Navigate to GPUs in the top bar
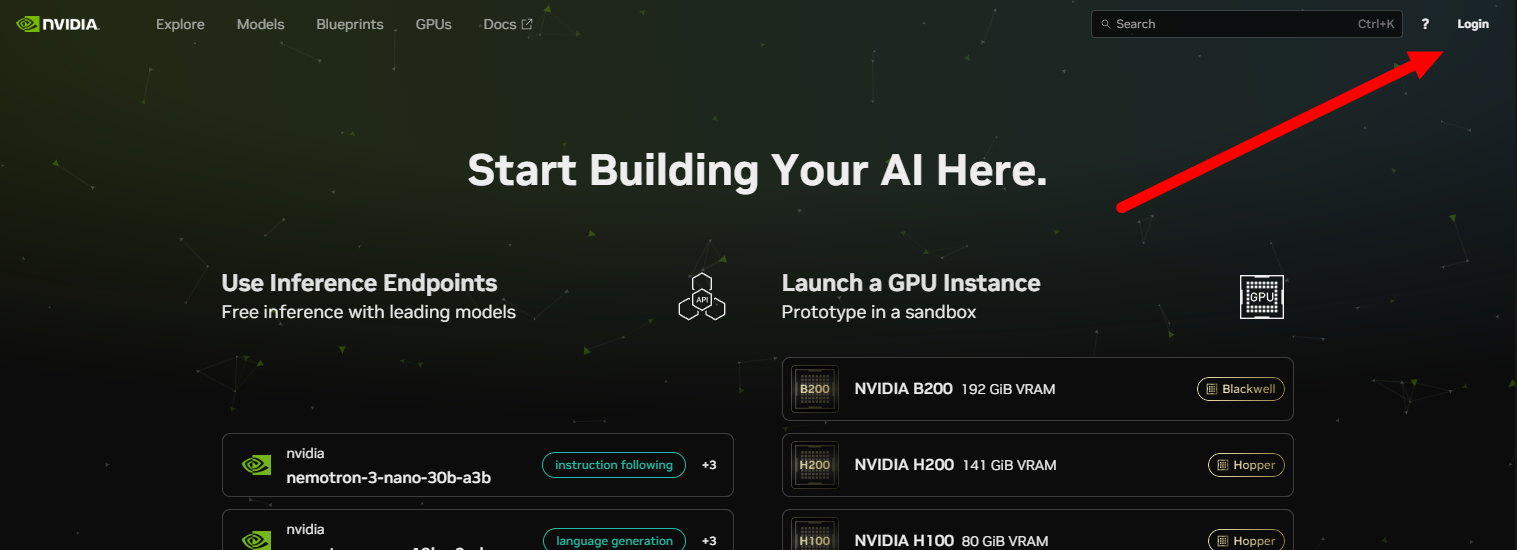This screenshot has height=550, width=1517. pos(433,24)
